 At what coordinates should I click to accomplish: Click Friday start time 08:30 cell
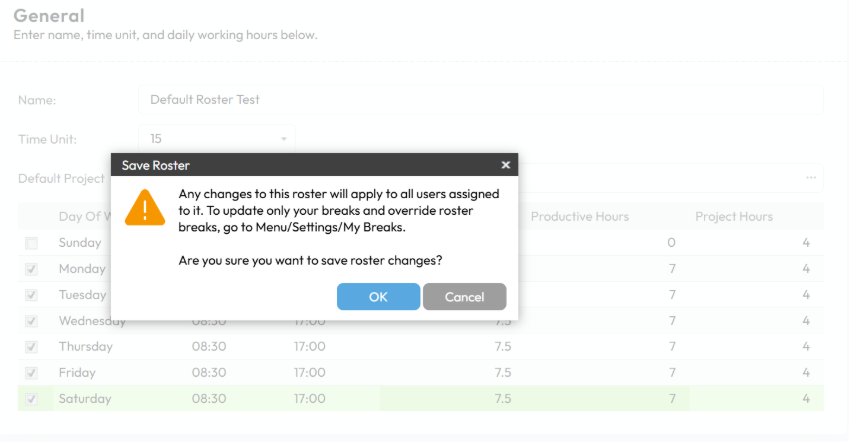tap(208, 373)
